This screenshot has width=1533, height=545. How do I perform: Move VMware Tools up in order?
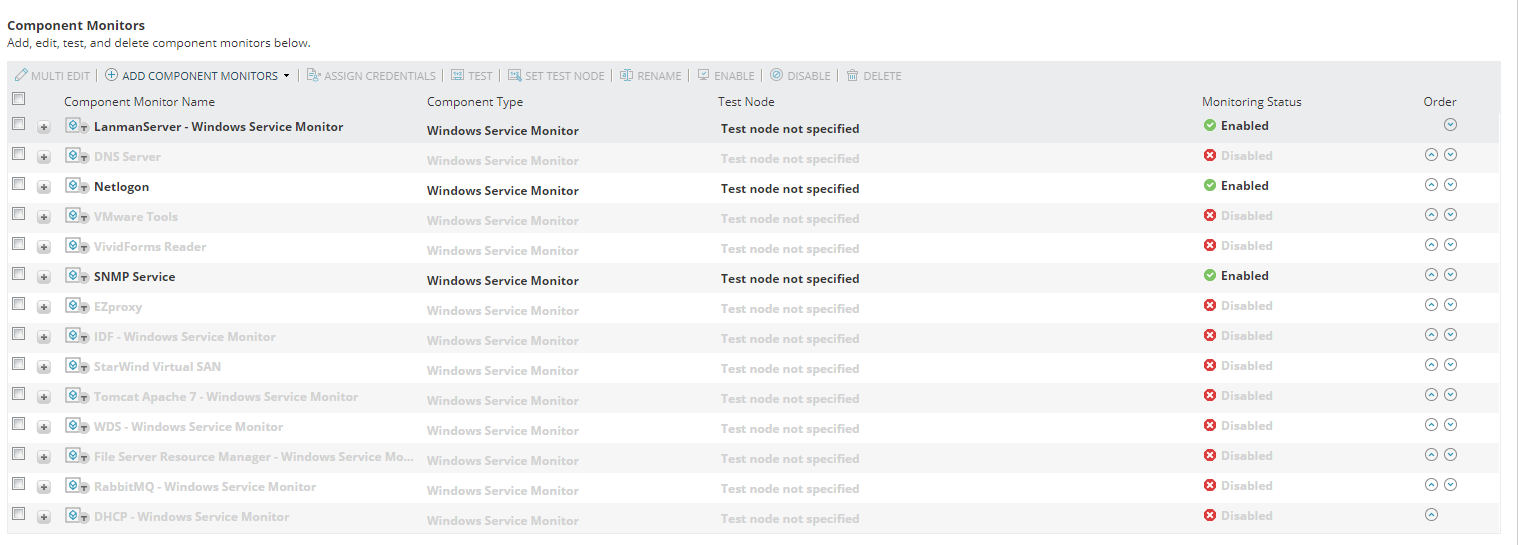tap(1431, 215)
